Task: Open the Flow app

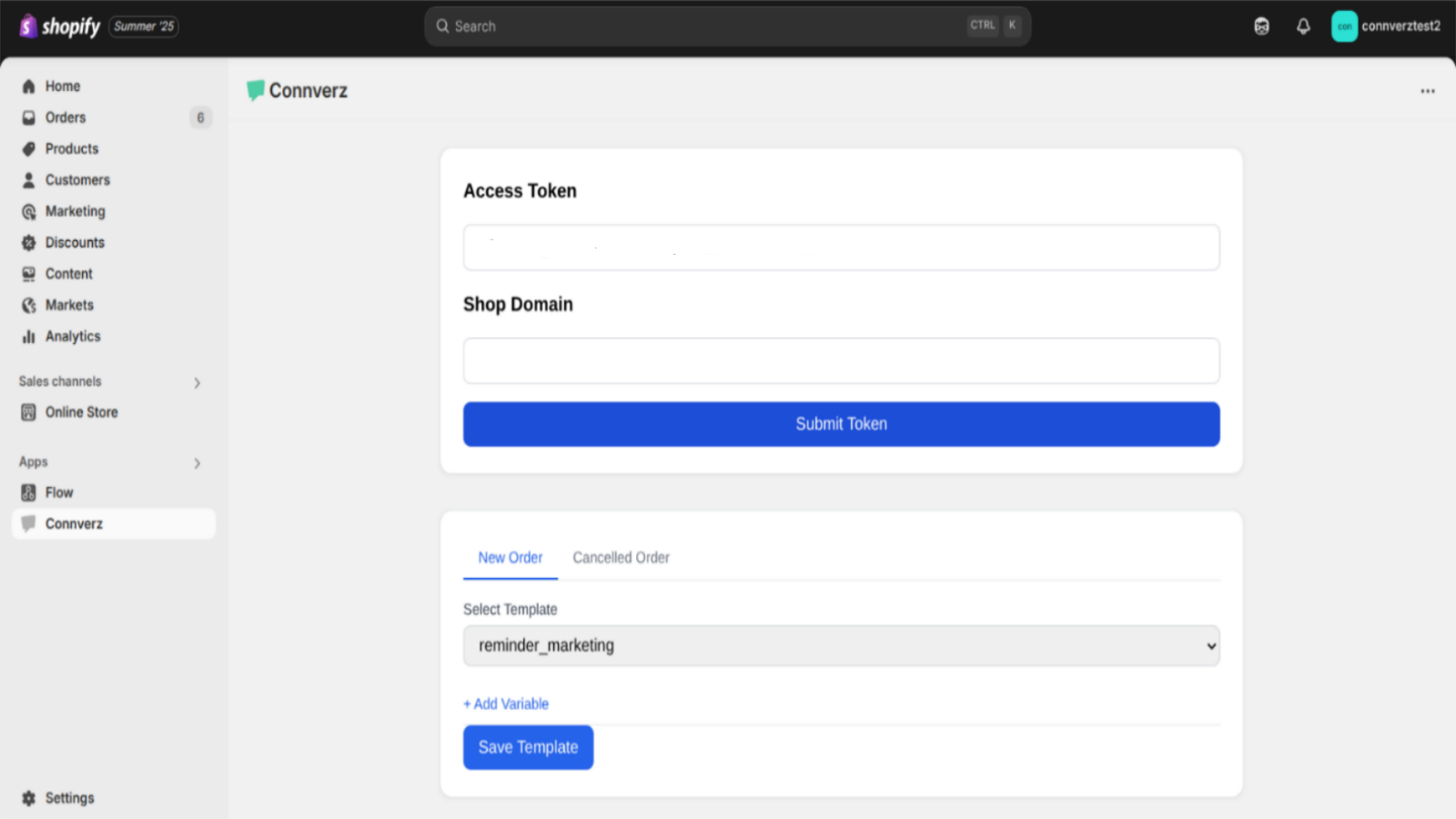Action: [x=59, y=492]
